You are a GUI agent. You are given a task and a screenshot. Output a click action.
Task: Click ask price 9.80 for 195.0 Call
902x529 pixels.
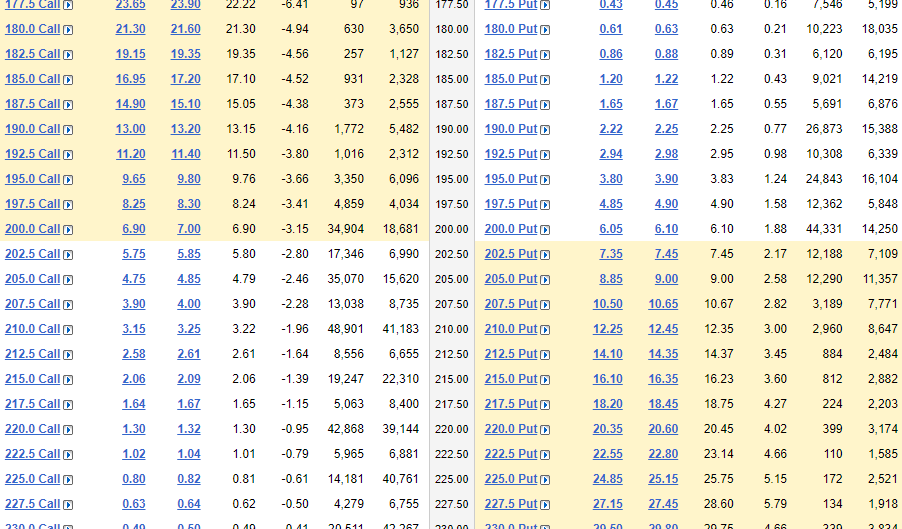coord(189,179)
